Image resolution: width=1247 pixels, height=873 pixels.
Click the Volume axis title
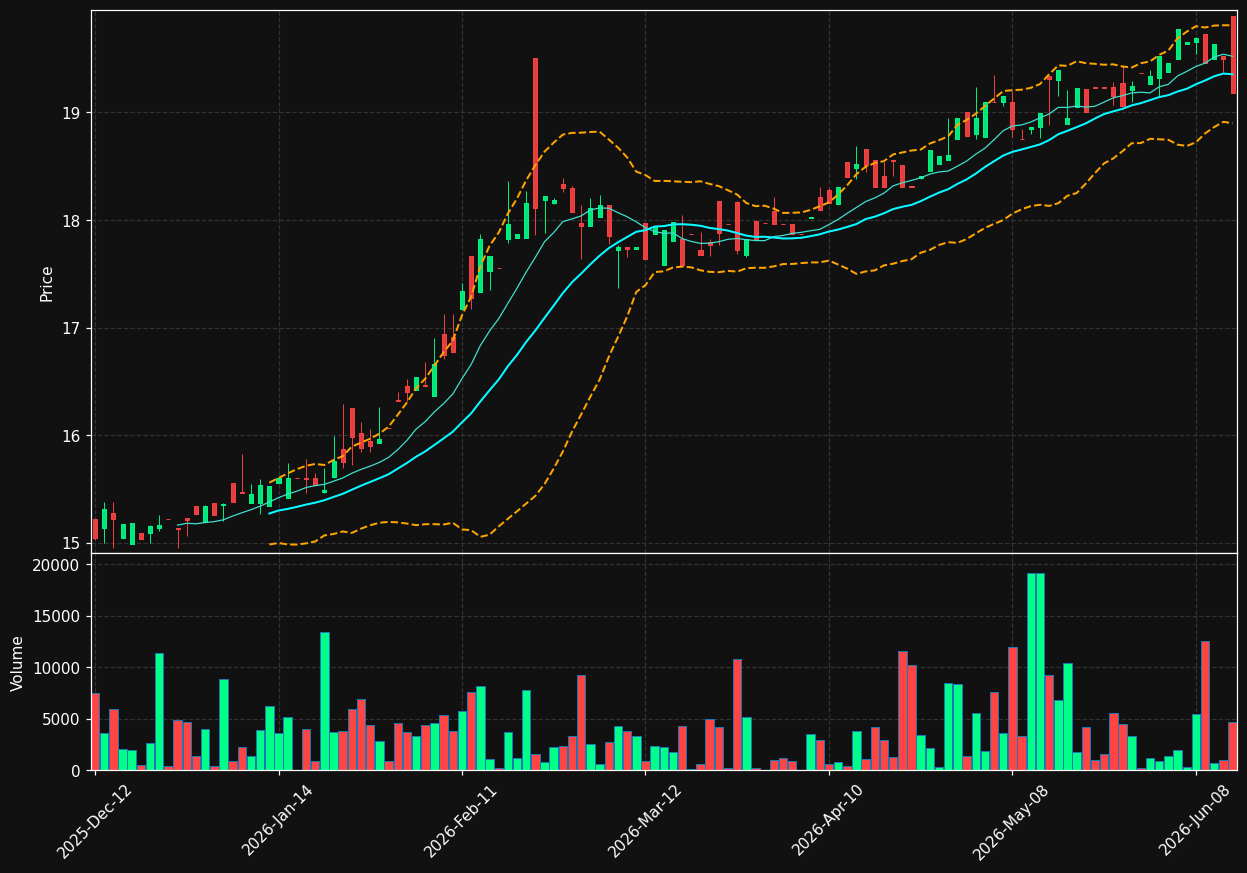[x=18, y=663]
